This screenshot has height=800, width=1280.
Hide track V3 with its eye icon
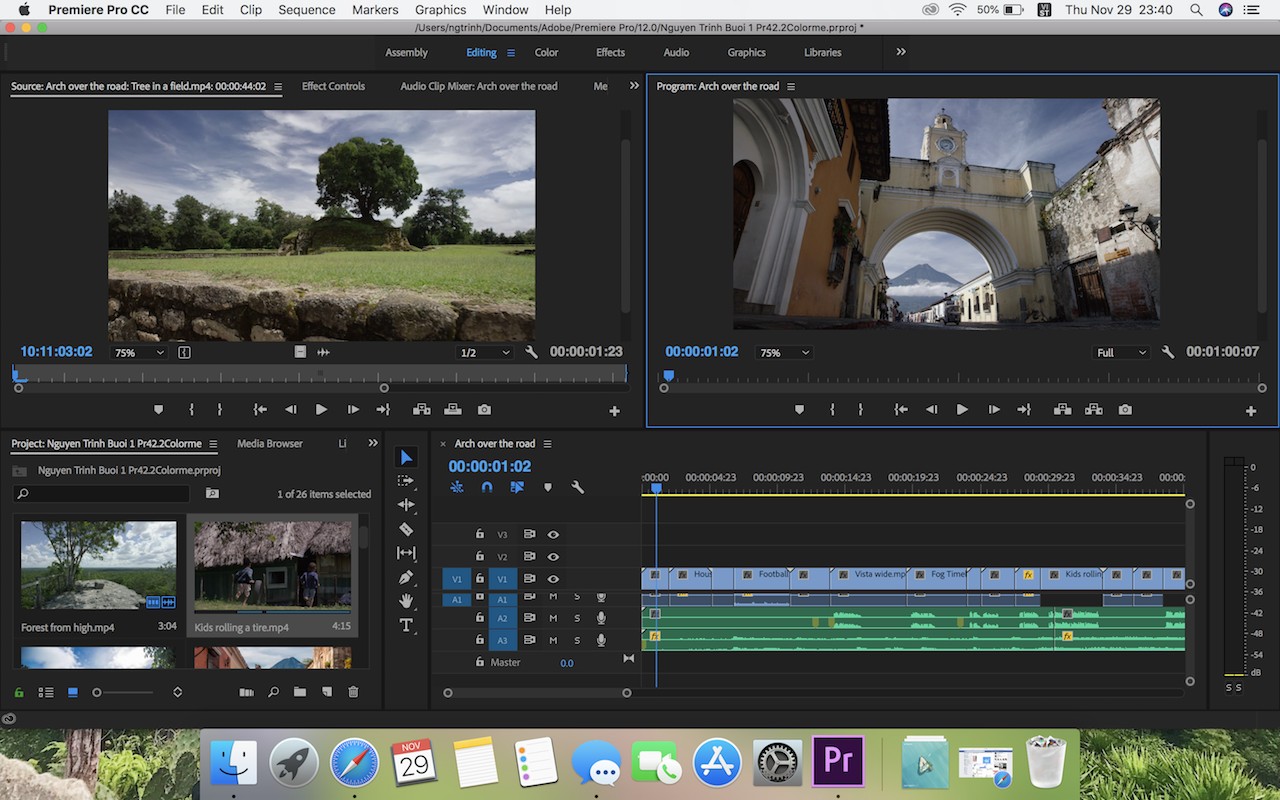click(x=553, y=535)
